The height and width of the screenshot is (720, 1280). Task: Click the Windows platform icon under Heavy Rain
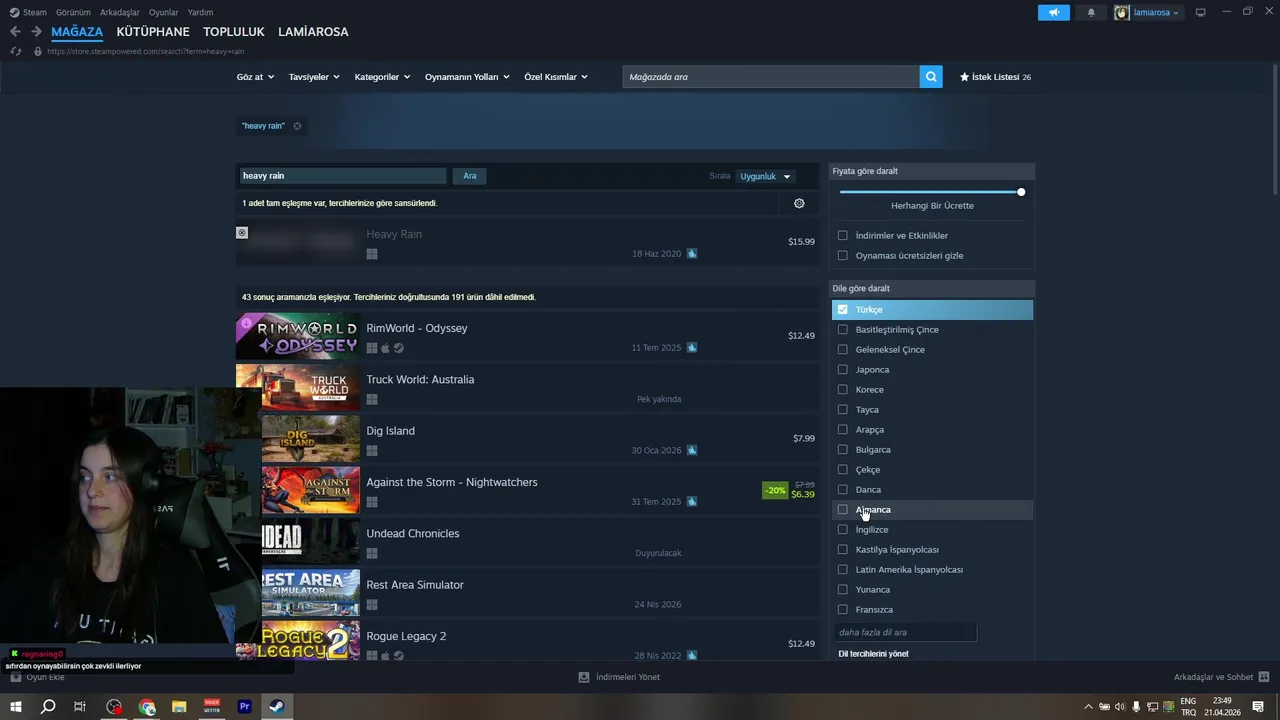372,254
